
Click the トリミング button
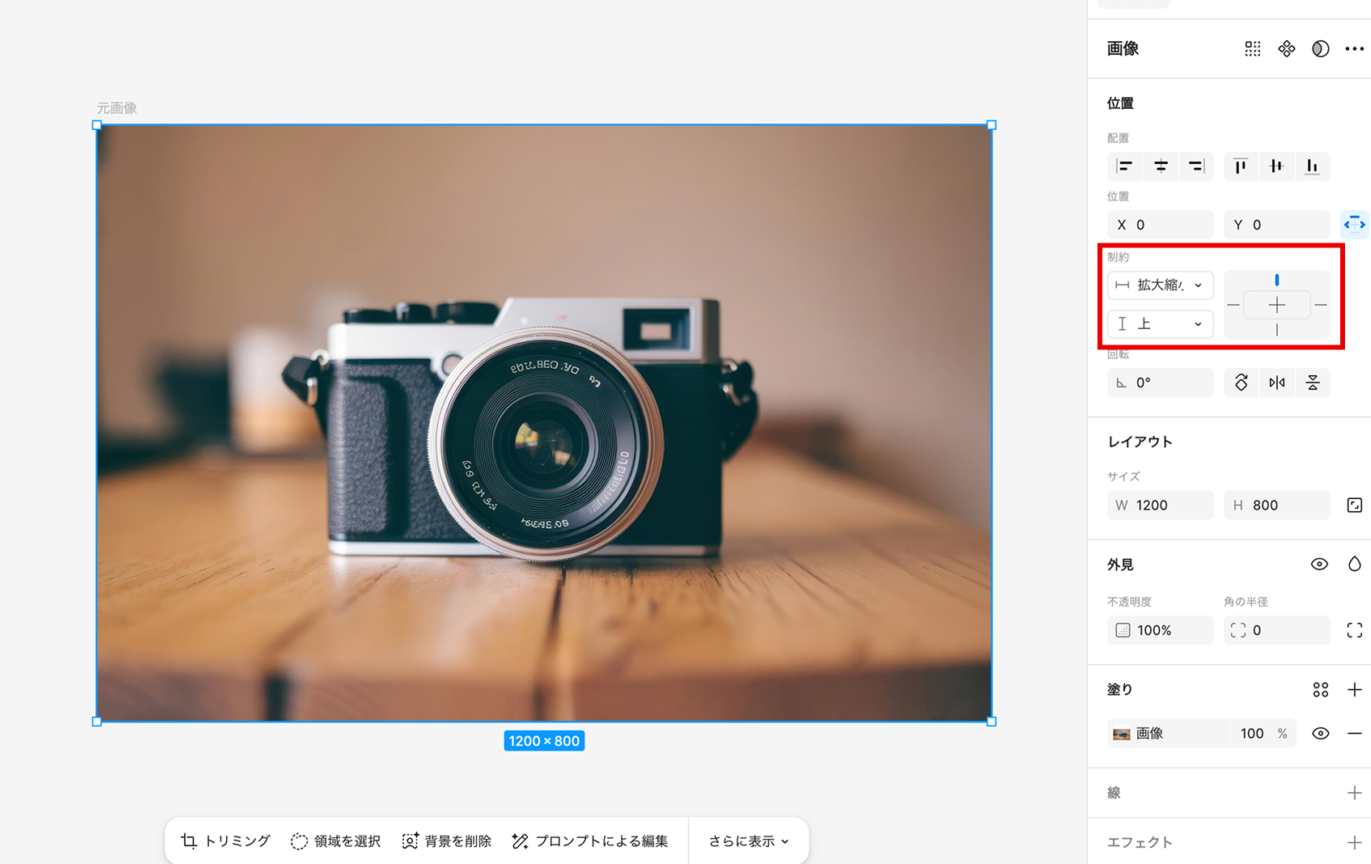(225, 841)
